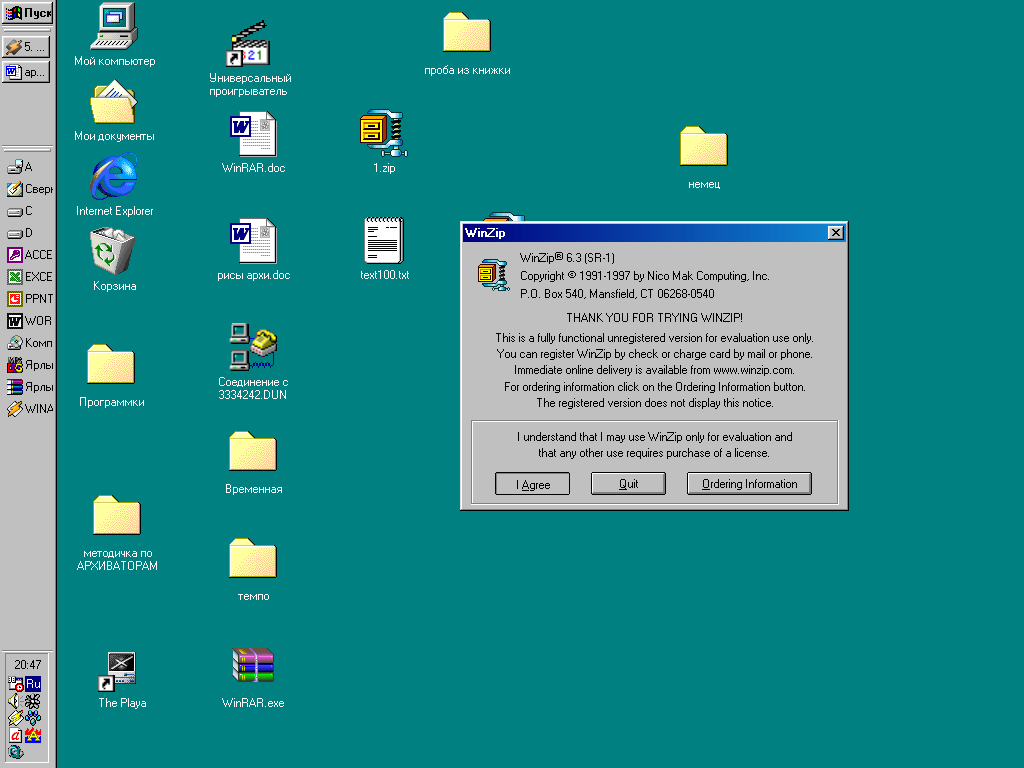Click Сверн show desktop toolbar item
Viewport: 1024px width, 768px height.
coord(29,189)
